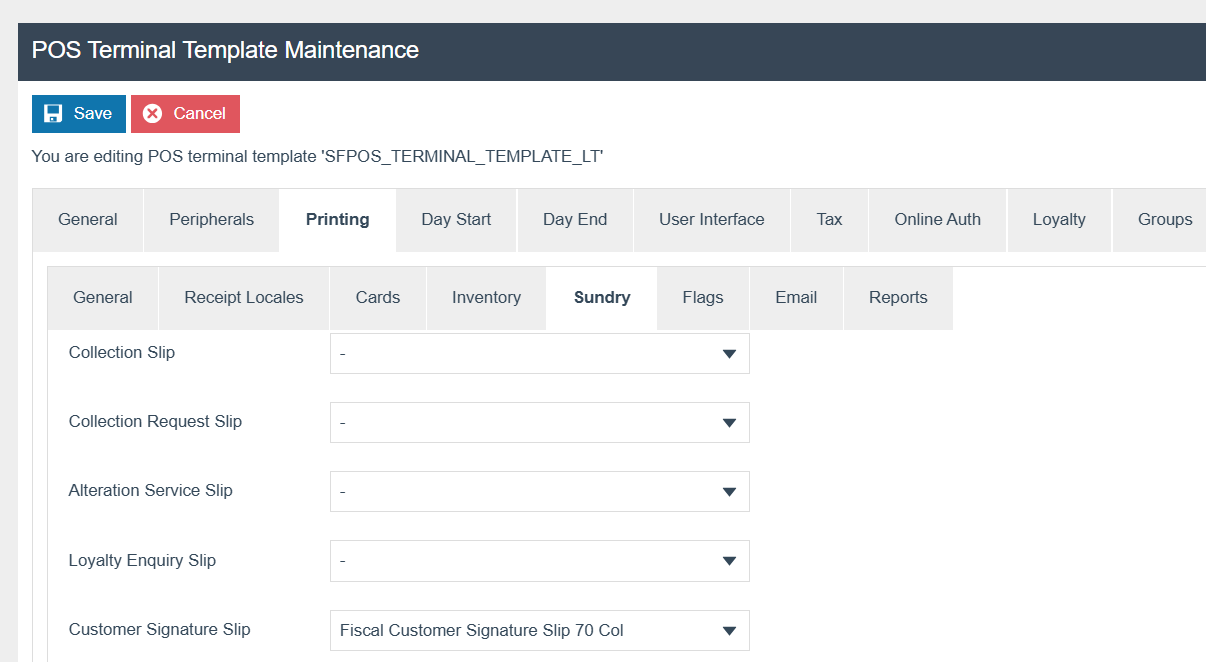Screen dimensions: 1206x662
Task: Open the Receipt Locales sub-tab
Action: (x=244, y=298)
